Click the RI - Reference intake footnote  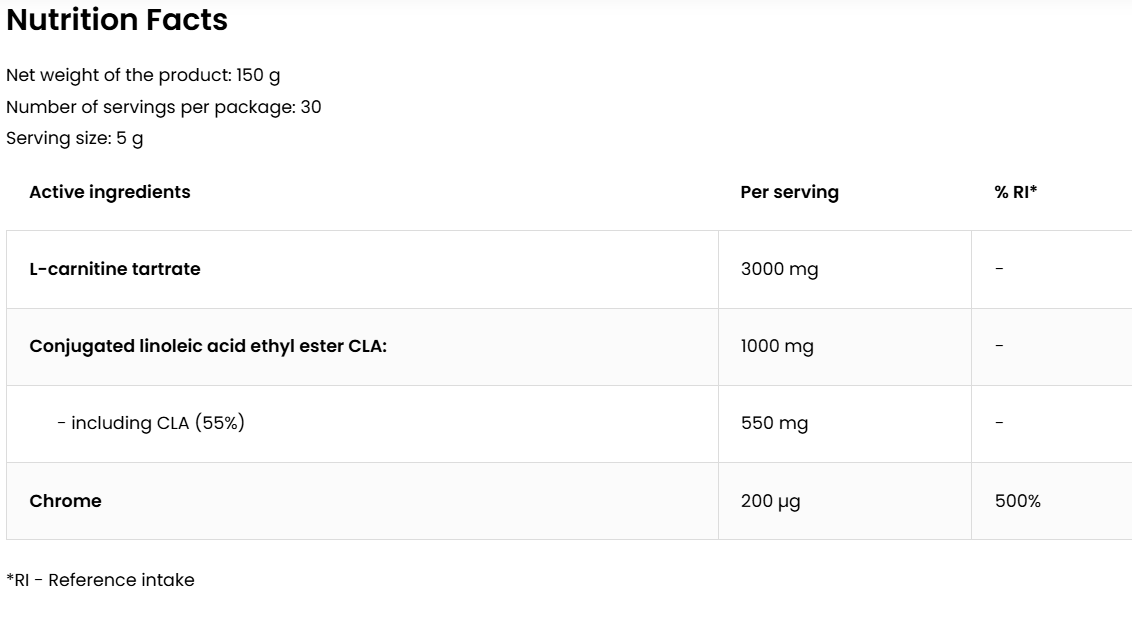100,580
